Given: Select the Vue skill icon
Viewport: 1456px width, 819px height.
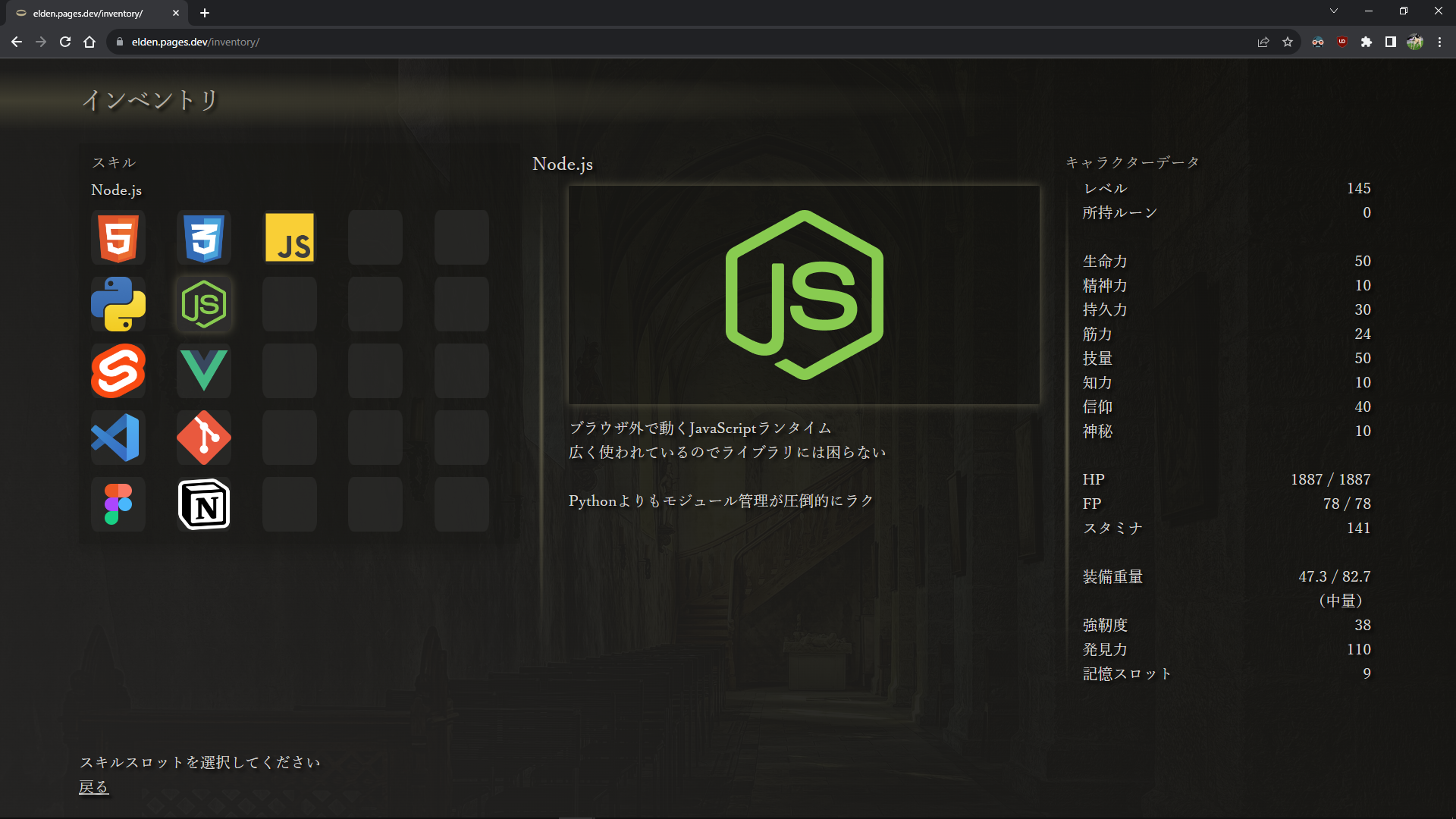Looking at the screenshot, I should coord(204,371).
